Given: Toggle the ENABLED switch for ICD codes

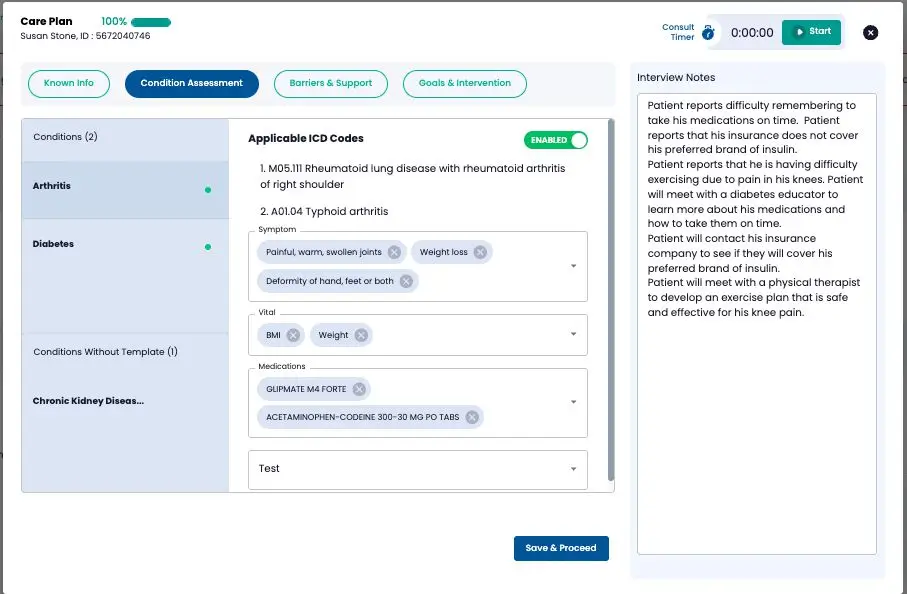Looking at the screenshot, I should (x=556, y=140).
